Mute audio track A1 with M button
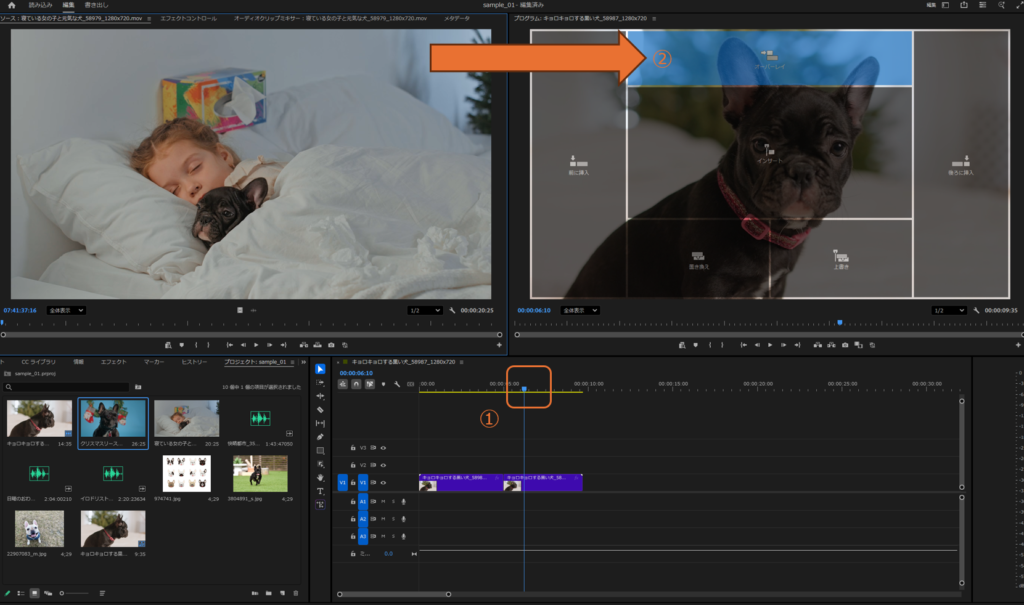The image size is (1024, 605). click(383, 502)
